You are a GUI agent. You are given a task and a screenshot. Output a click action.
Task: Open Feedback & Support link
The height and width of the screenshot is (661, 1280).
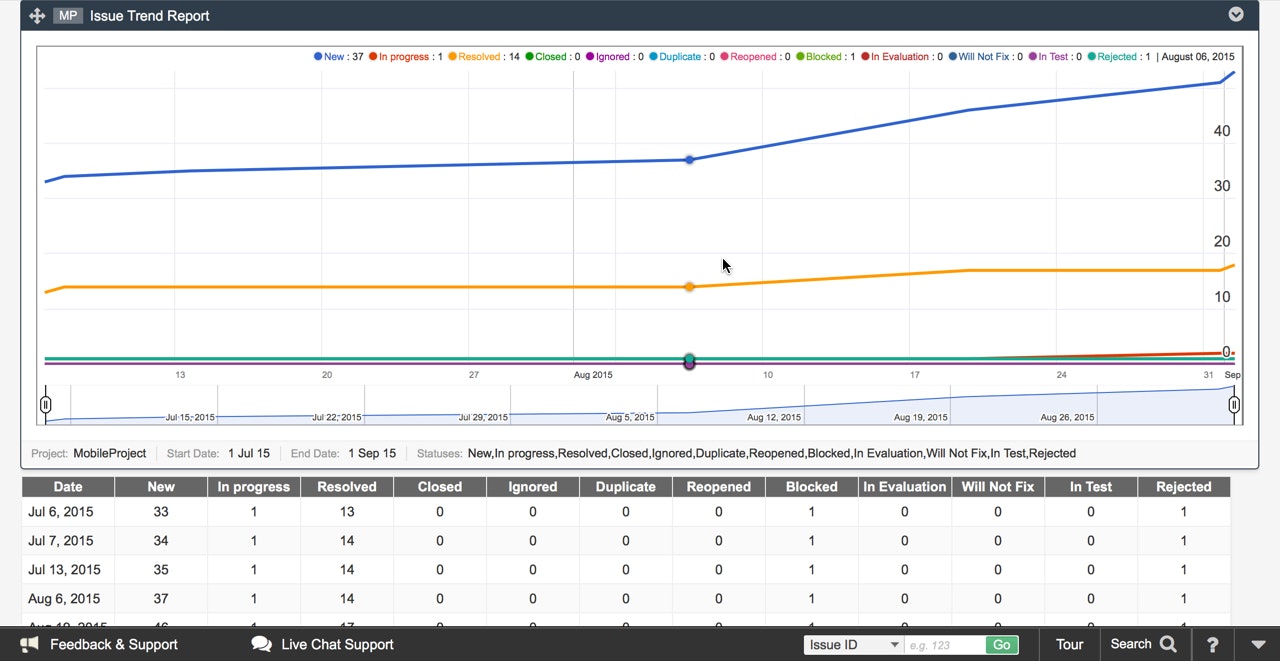114,645
